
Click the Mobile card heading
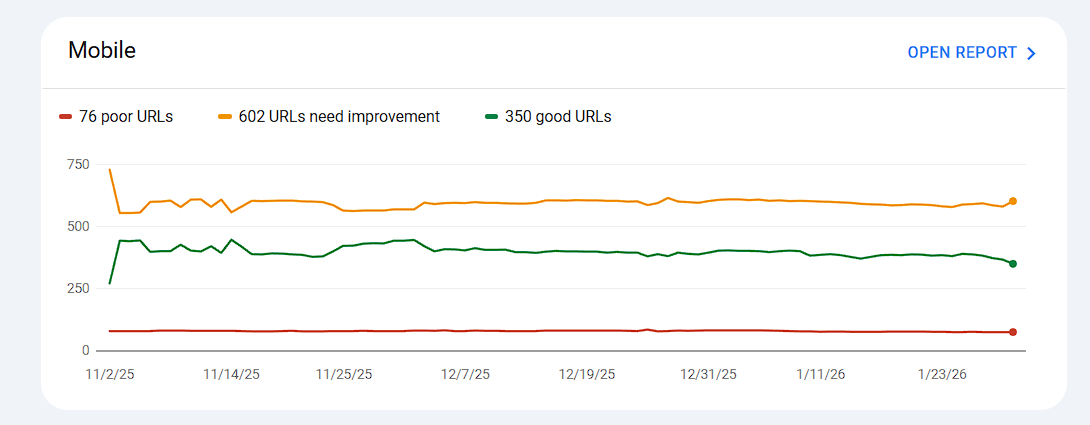click(x=102, y=51)
